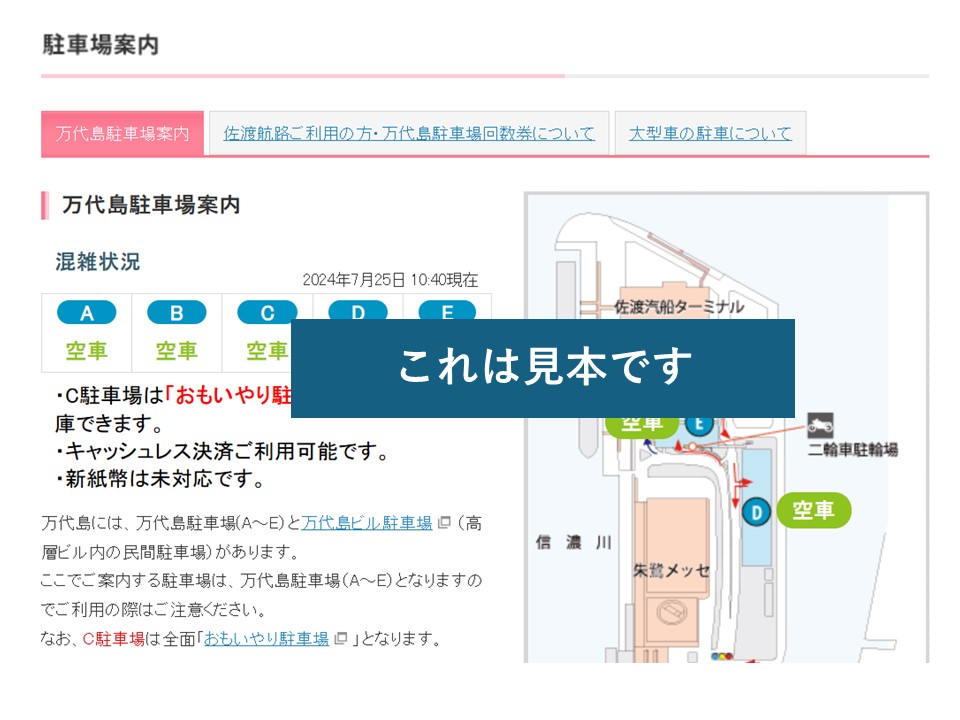The image size is (960, 720).
Task: Click the これは見本です banner
Action: (543, 368)
